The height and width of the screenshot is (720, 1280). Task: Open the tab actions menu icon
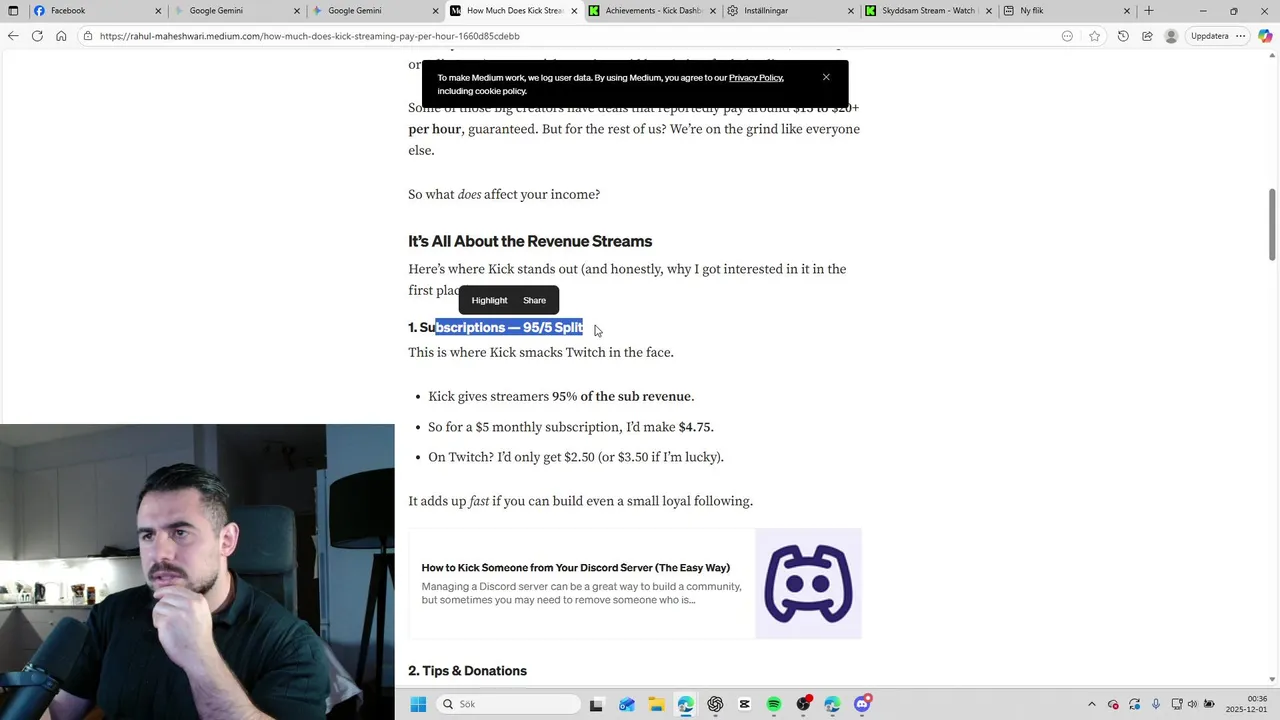(13, 11)
